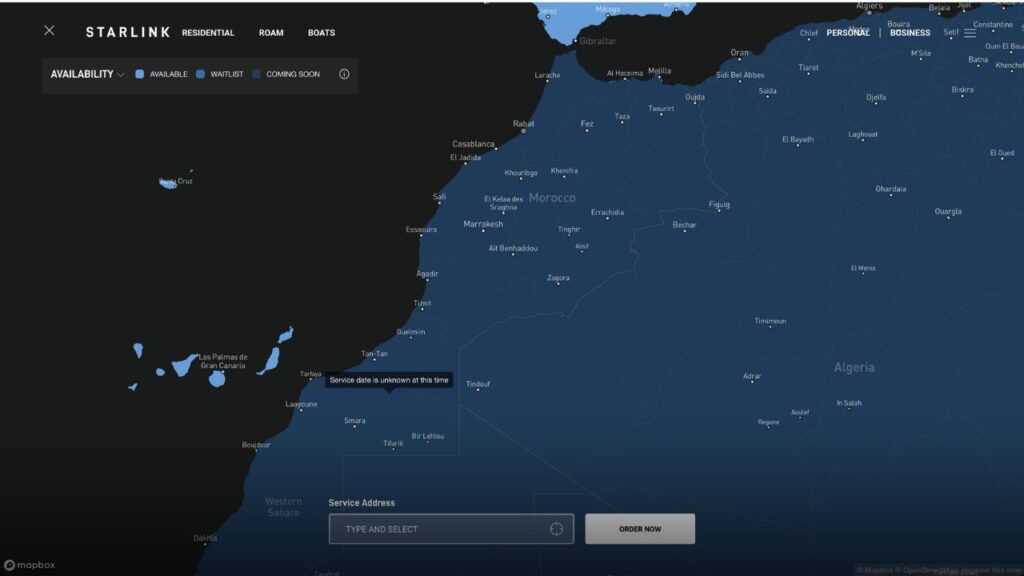Click the Morocco country label

[552, 197]
